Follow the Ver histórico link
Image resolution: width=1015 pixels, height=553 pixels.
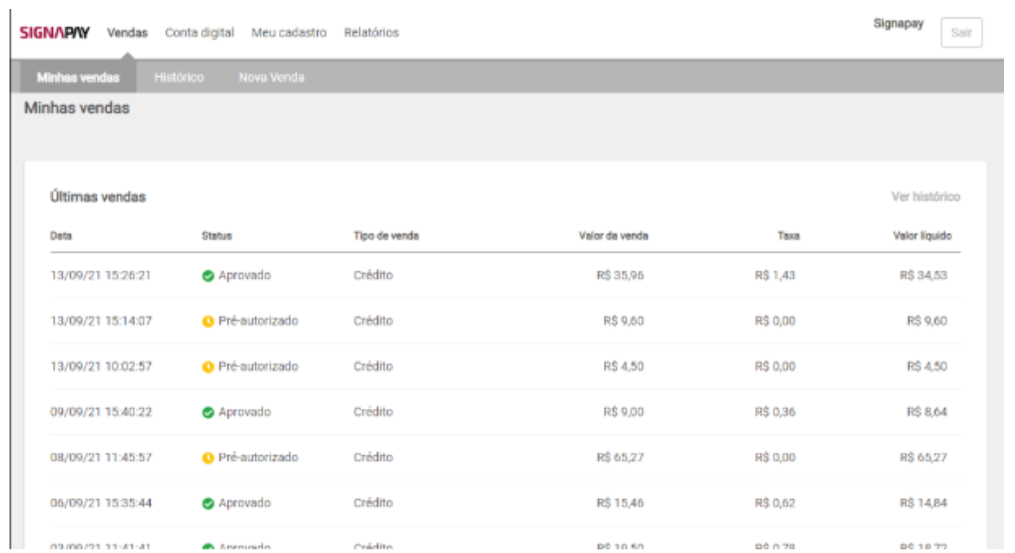click(925, 197)
